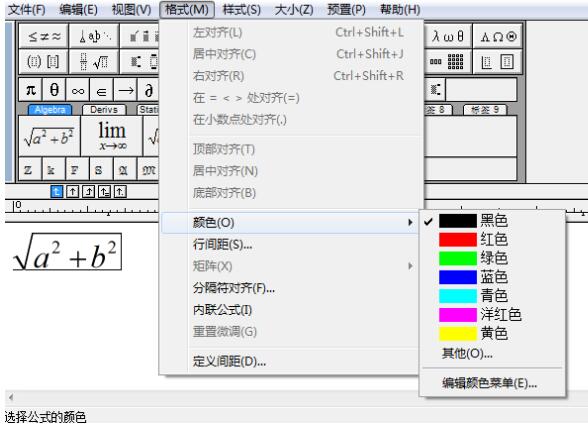Select the left-aligned tab stop icon

56,192
